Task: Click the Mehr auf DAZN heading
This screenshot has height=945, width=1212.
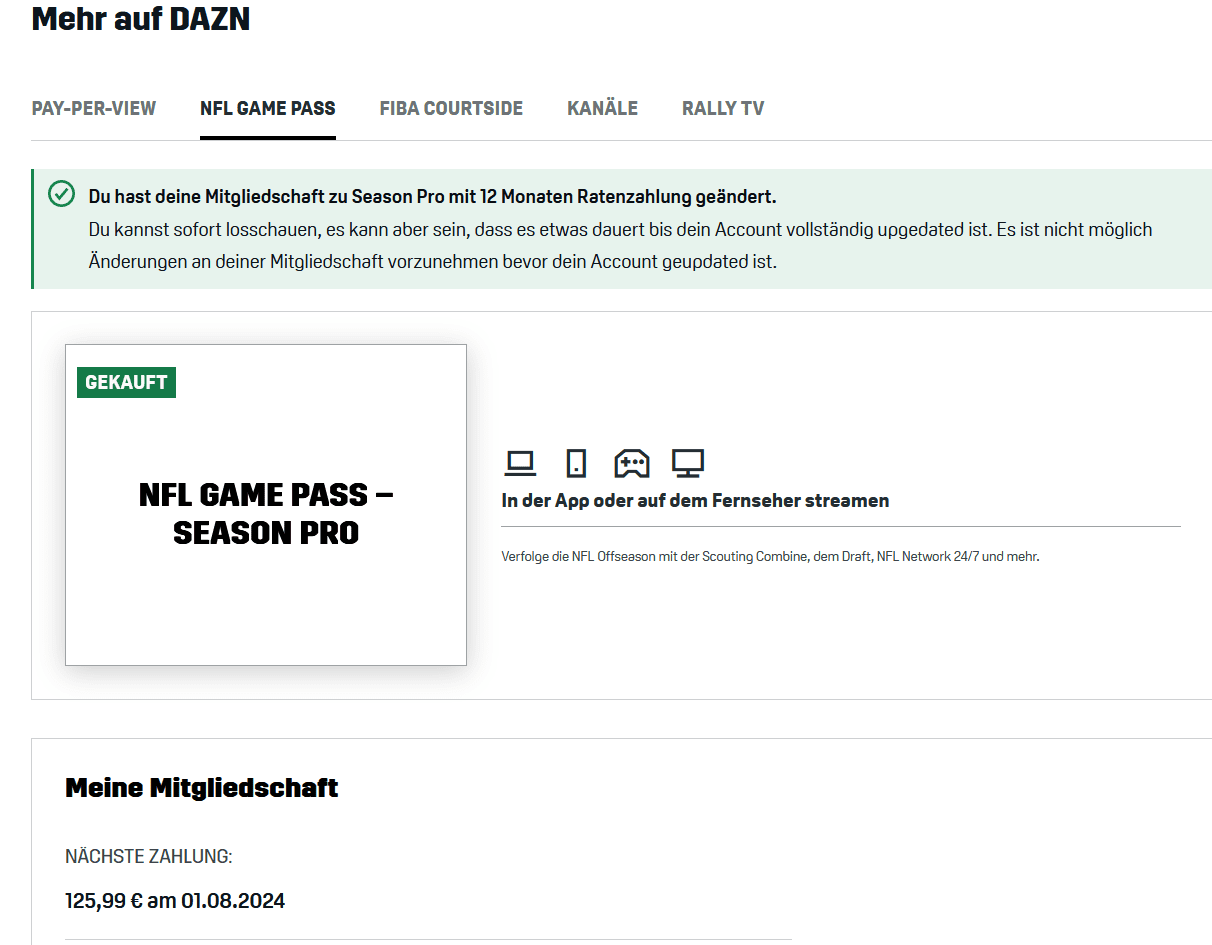Action: 141,18
